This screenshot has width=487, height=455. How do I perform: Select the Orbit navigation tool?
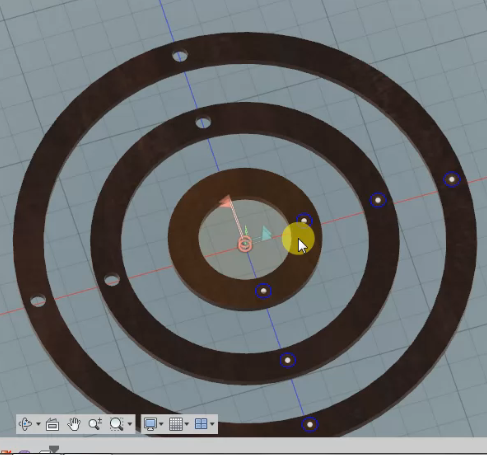pos(26,424)
